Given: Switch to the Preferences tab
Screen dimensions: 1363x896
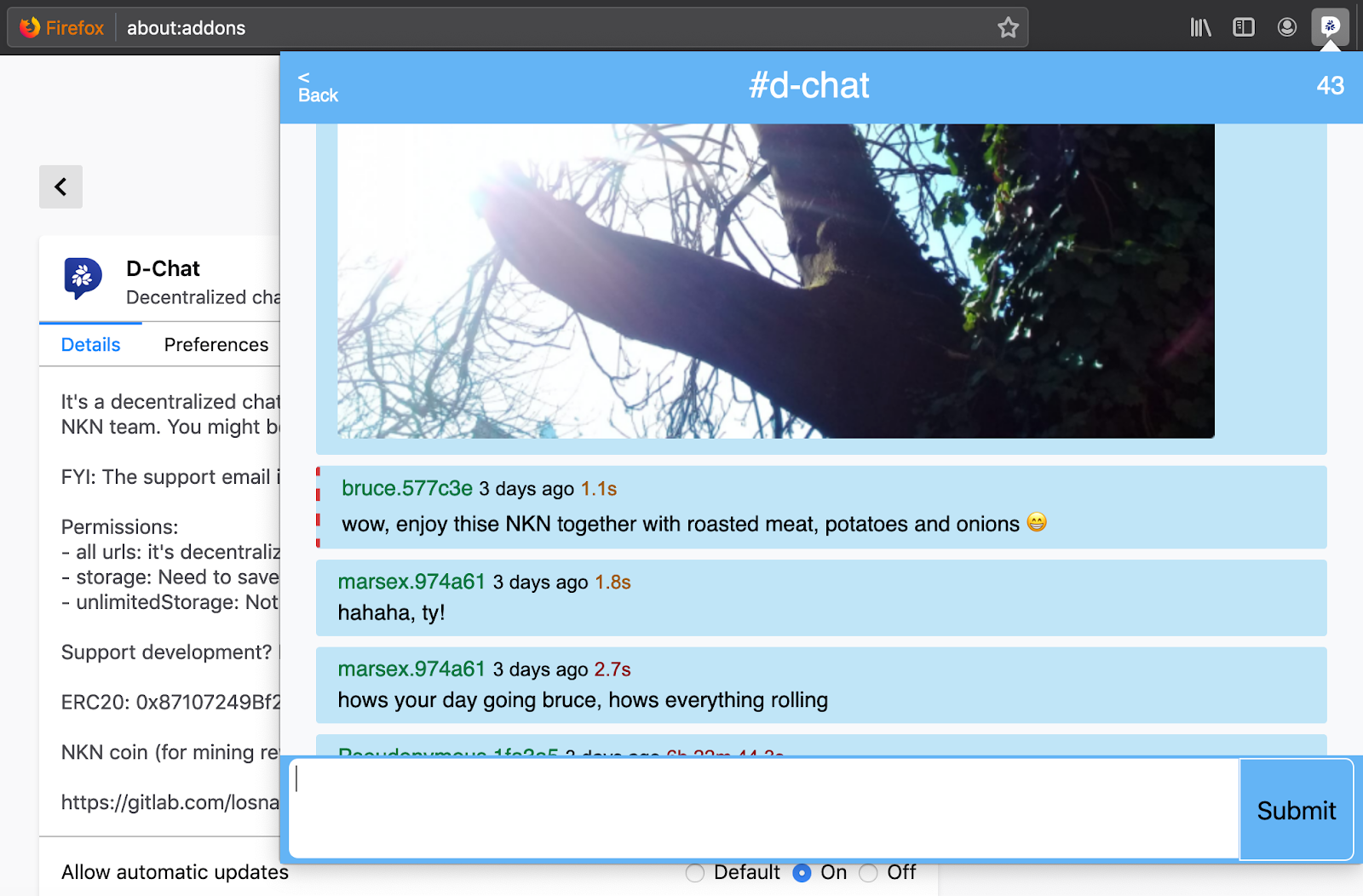Looking at the screenshot, I should (x=216, y=345).
